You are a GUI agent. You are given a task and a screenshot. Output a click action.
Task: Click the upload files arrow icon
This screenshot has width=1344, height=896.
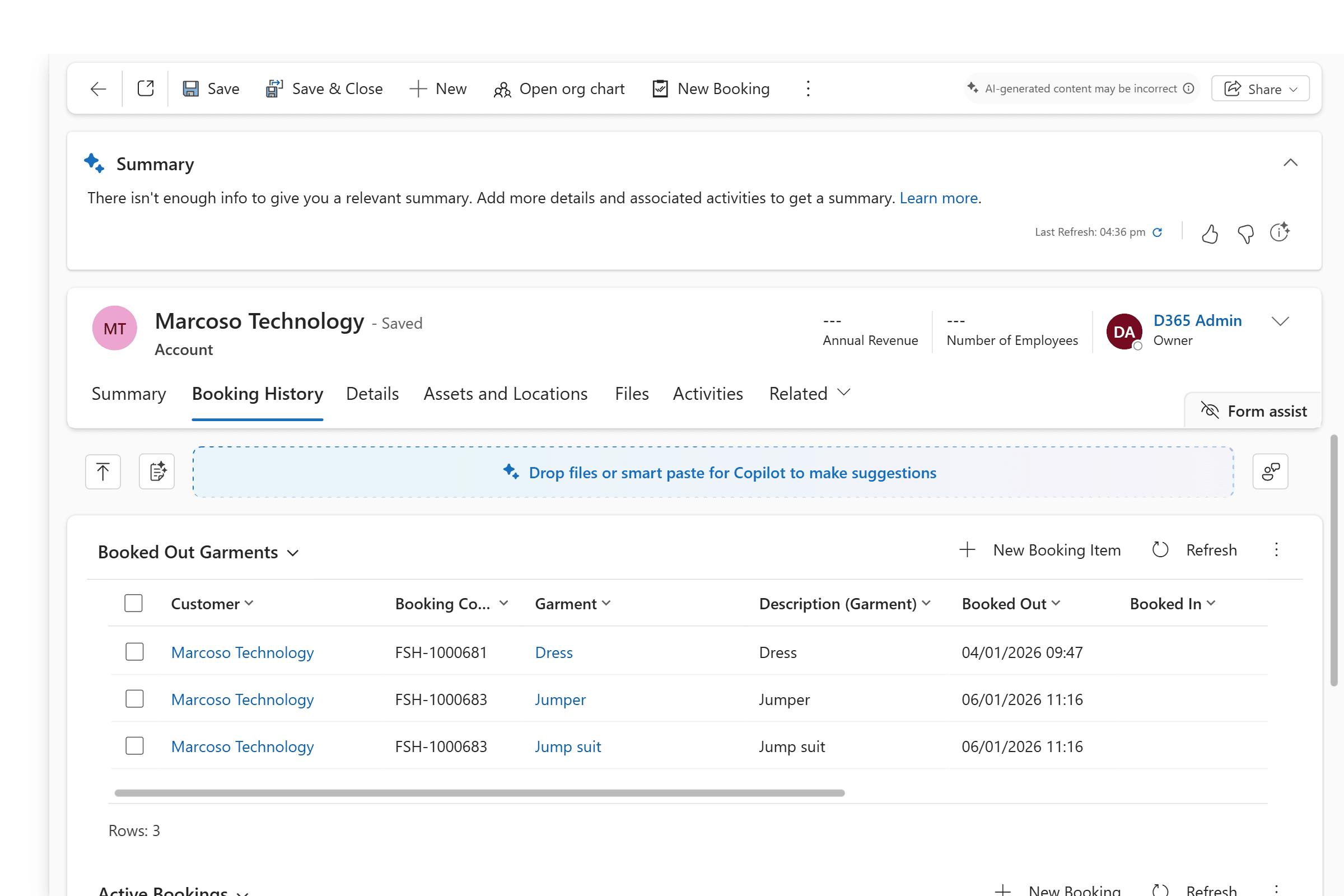103,472
